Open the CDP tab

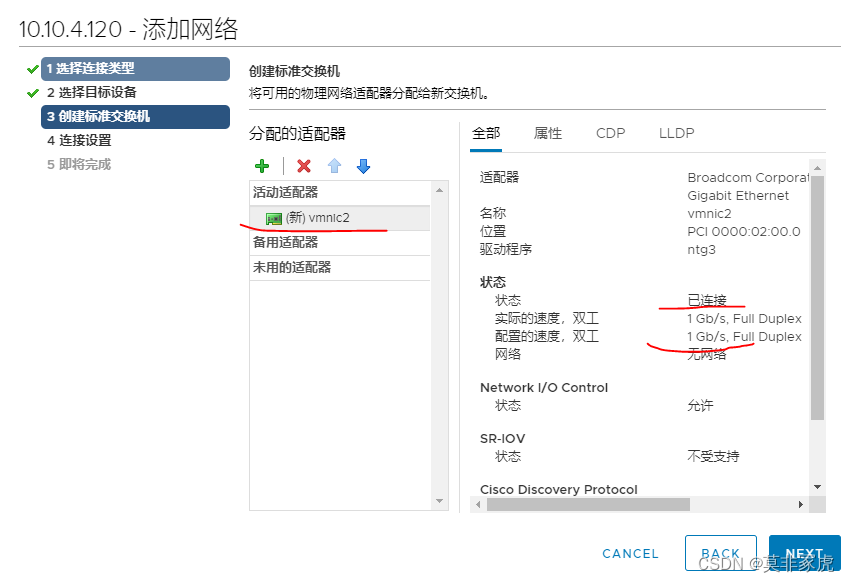[x=610, y=133]
